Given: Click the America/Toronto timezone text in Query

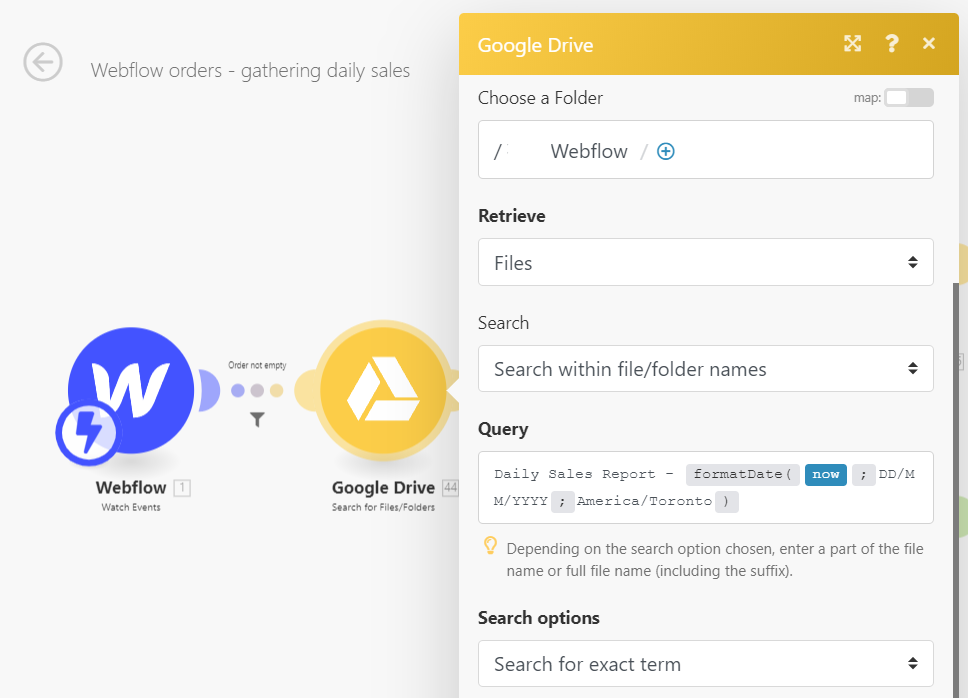Looking at the screenshot, I should pos(644,501).
